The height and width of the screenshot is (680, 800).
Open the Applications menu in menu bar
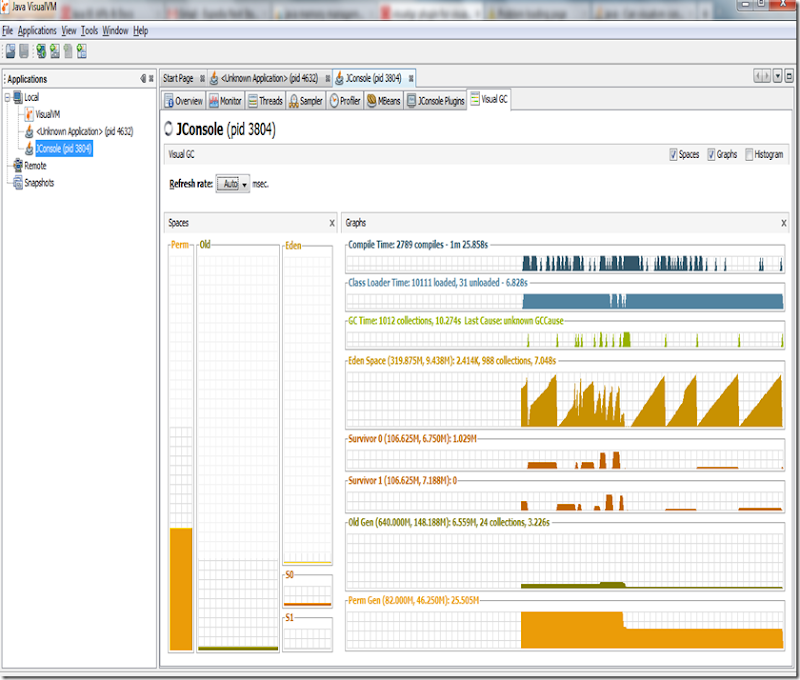tap(37, 31)
